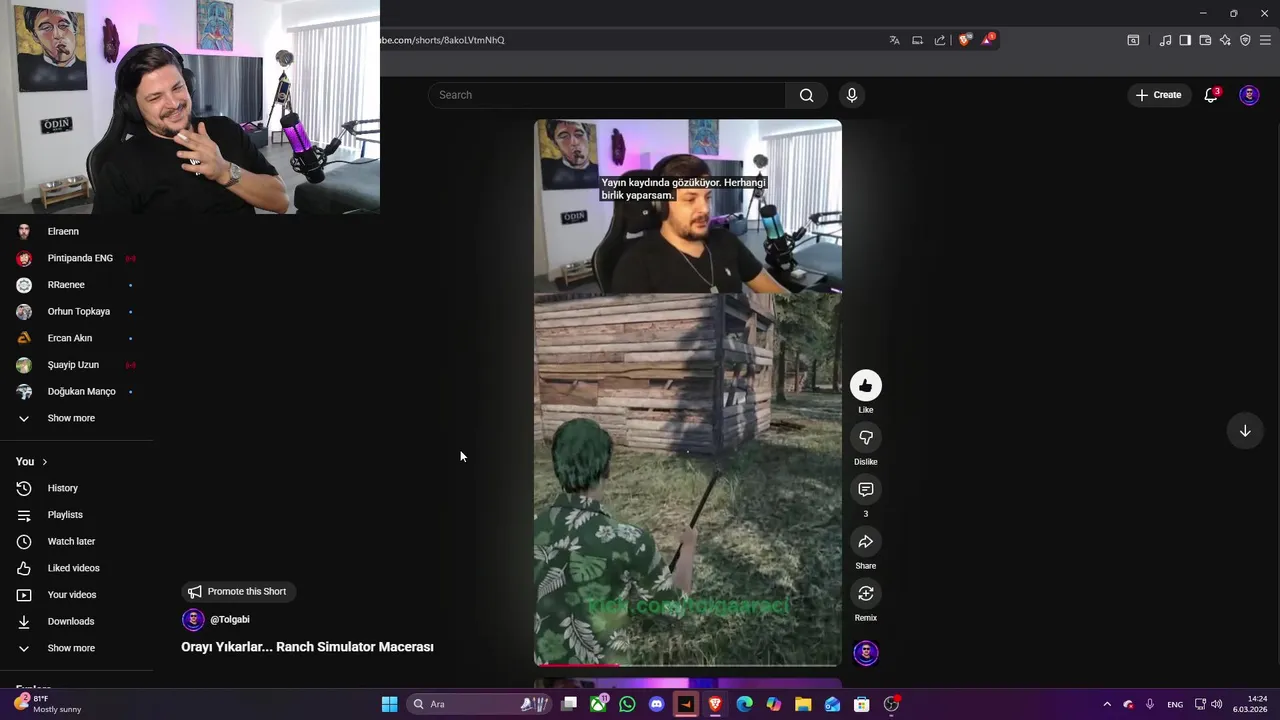
Task: Open account avatar menu in YouTube header
Action: coord(1249,95)
